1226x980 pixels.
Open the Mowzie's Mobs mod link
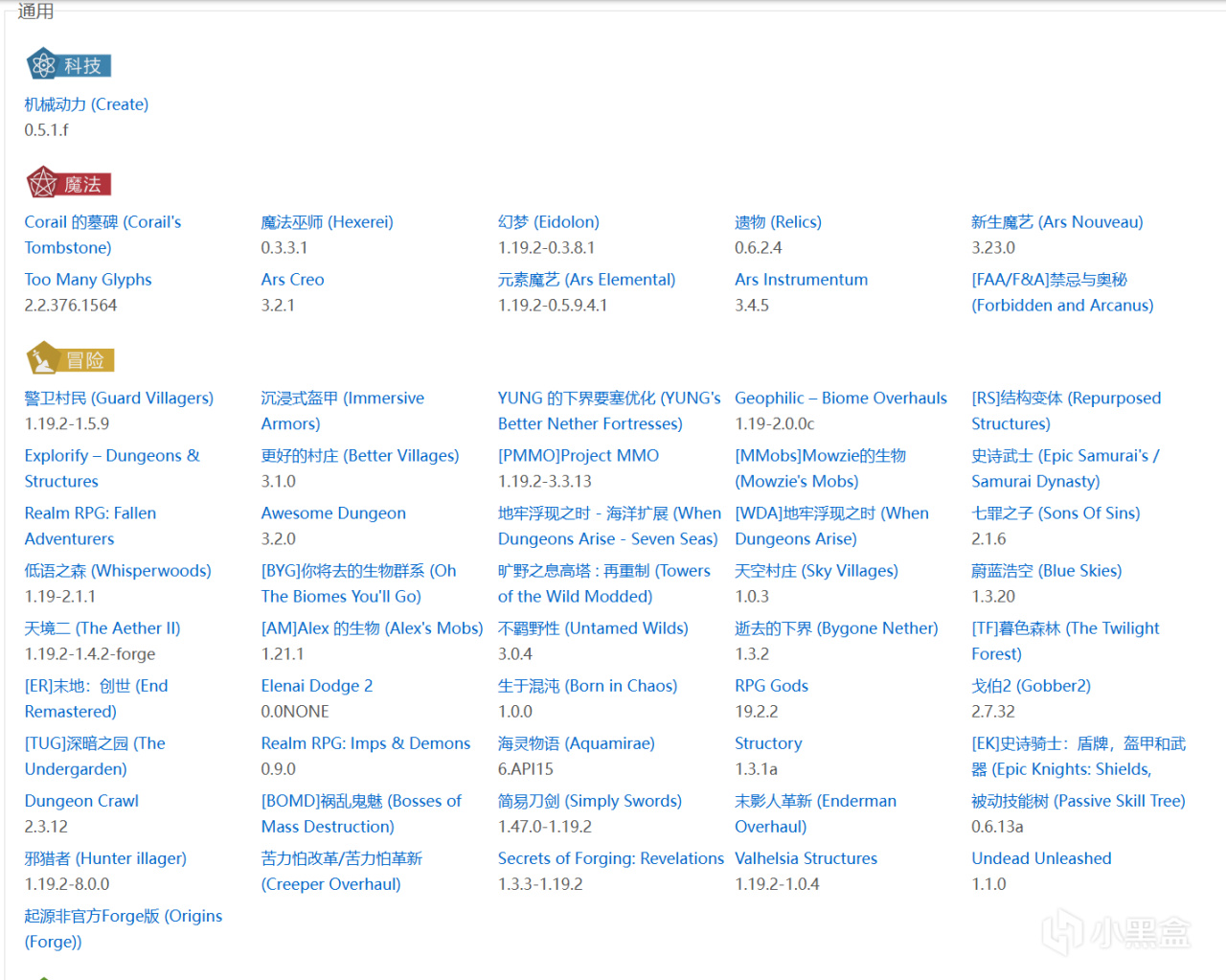coord(820,468)
